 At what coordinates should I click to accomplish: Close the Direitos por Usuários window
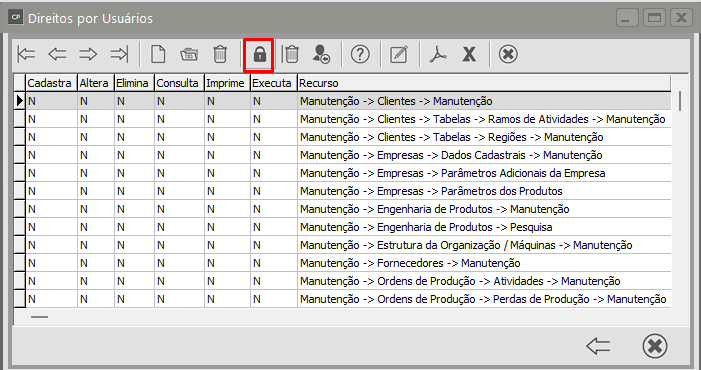point(681,18)
